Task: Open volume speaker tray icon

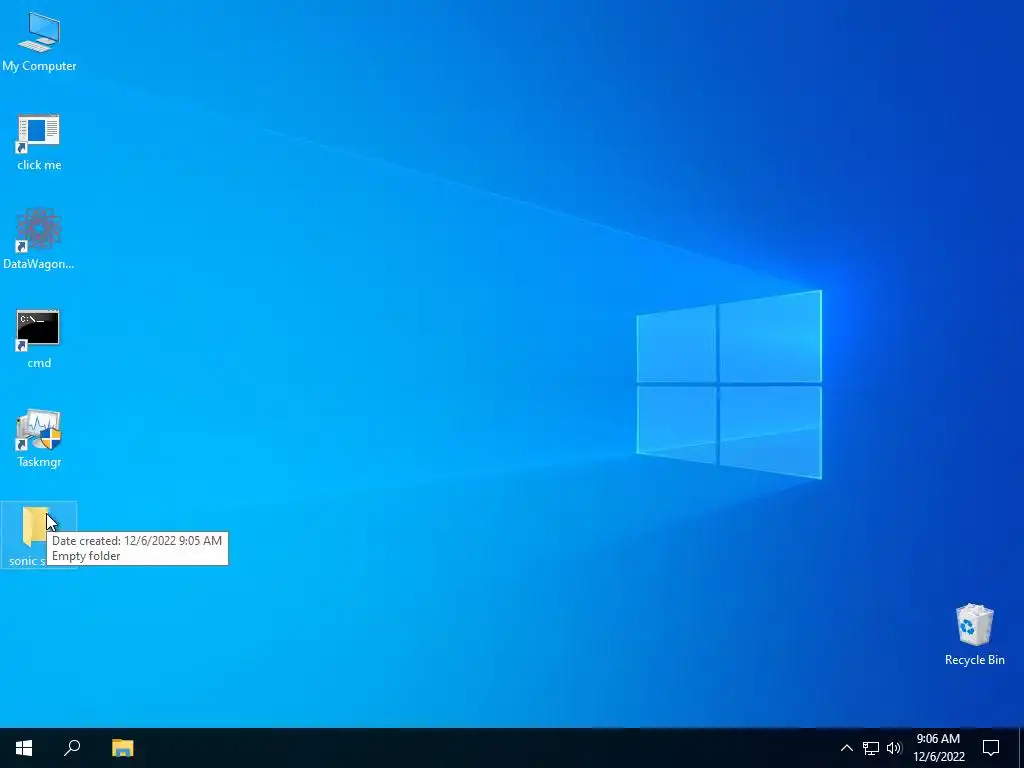Action: (x=894, y=748)
